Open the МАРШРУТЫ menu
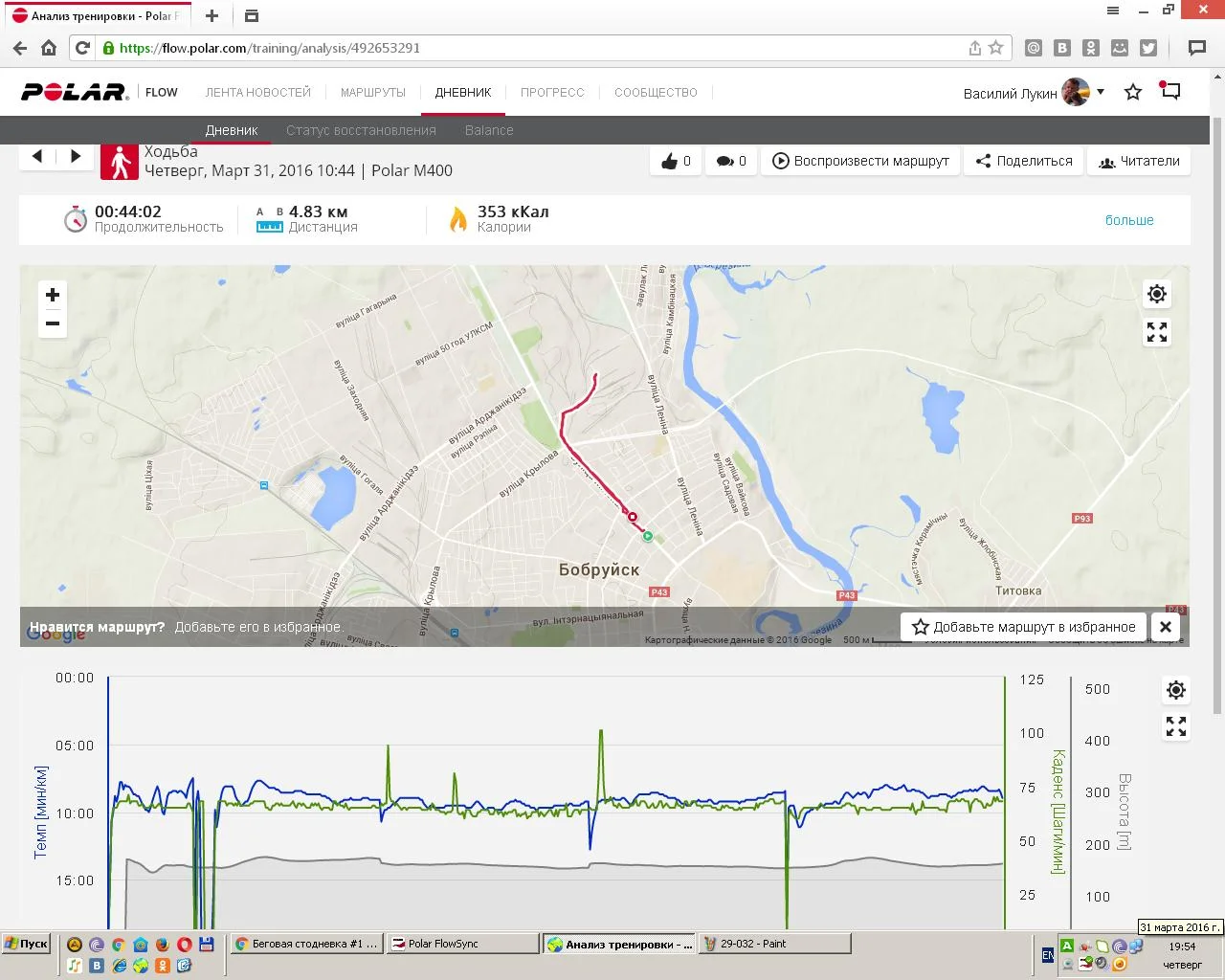 373,93
